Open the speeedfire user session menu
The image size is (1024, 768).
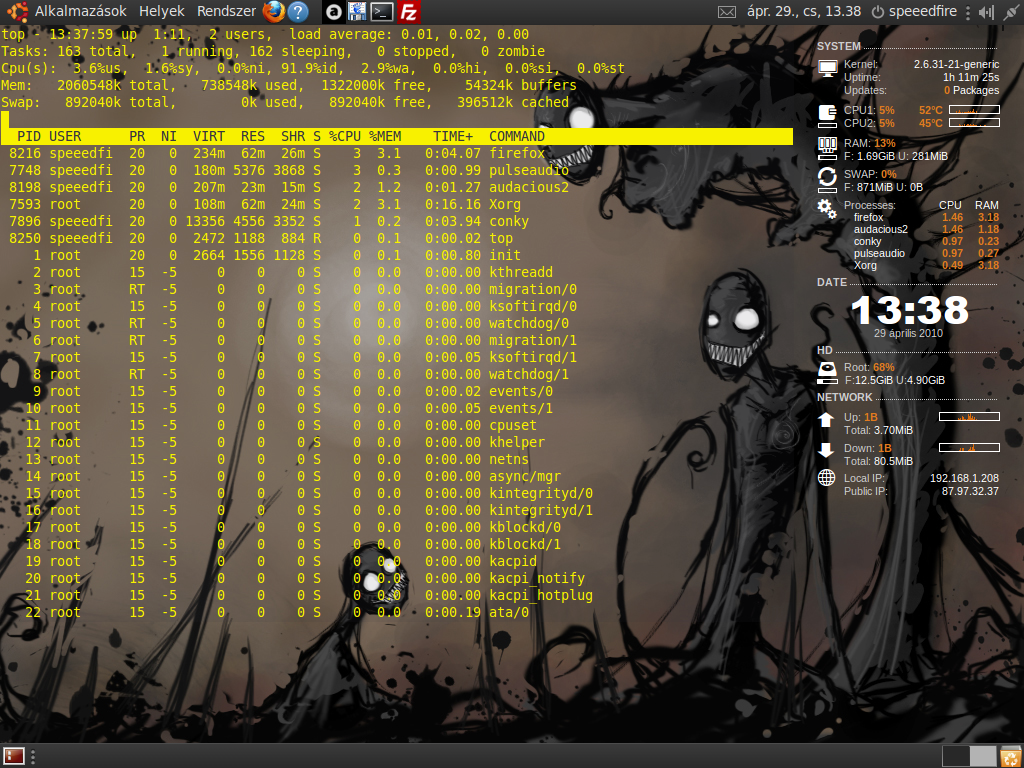914,11
